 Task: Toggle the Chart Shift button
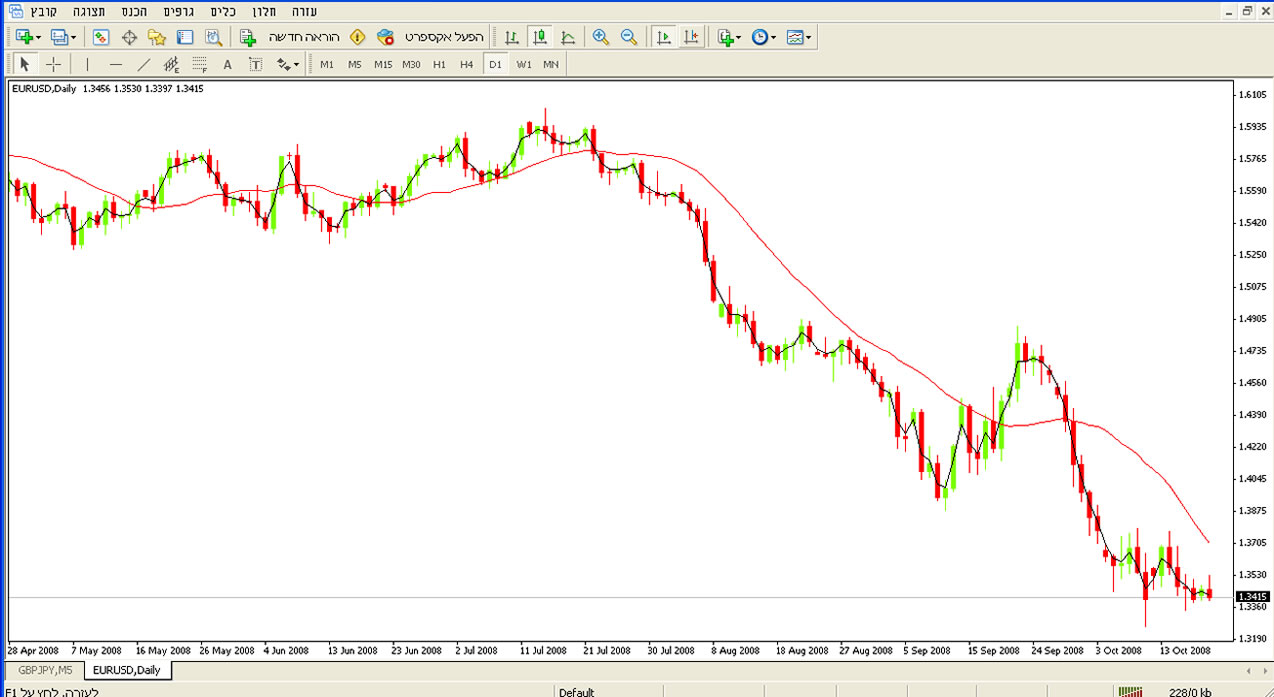690,37
